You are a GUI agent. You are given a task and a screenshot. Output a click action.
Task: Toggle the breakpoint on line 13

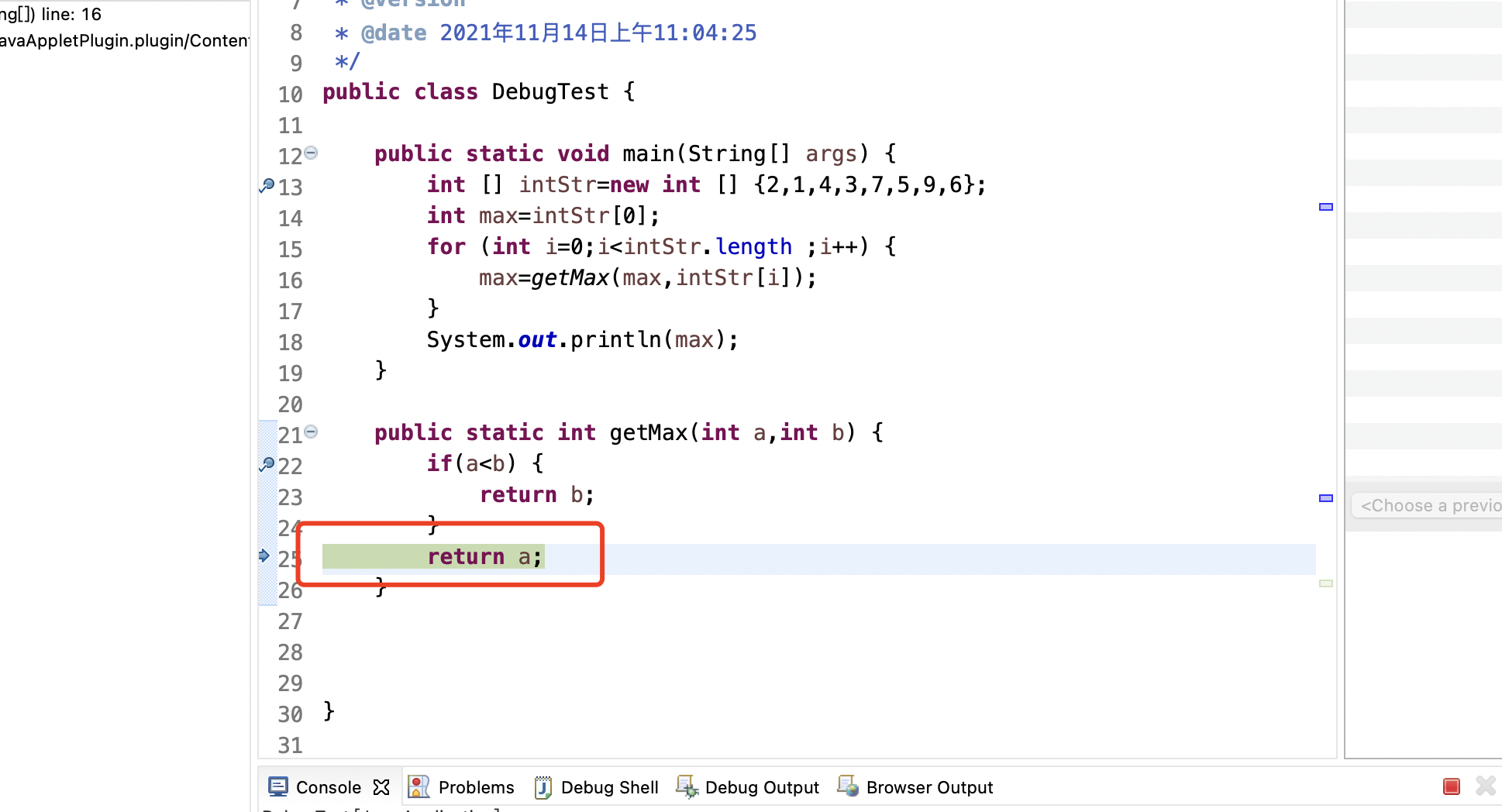pyautogui.click(x=267, y=185)
